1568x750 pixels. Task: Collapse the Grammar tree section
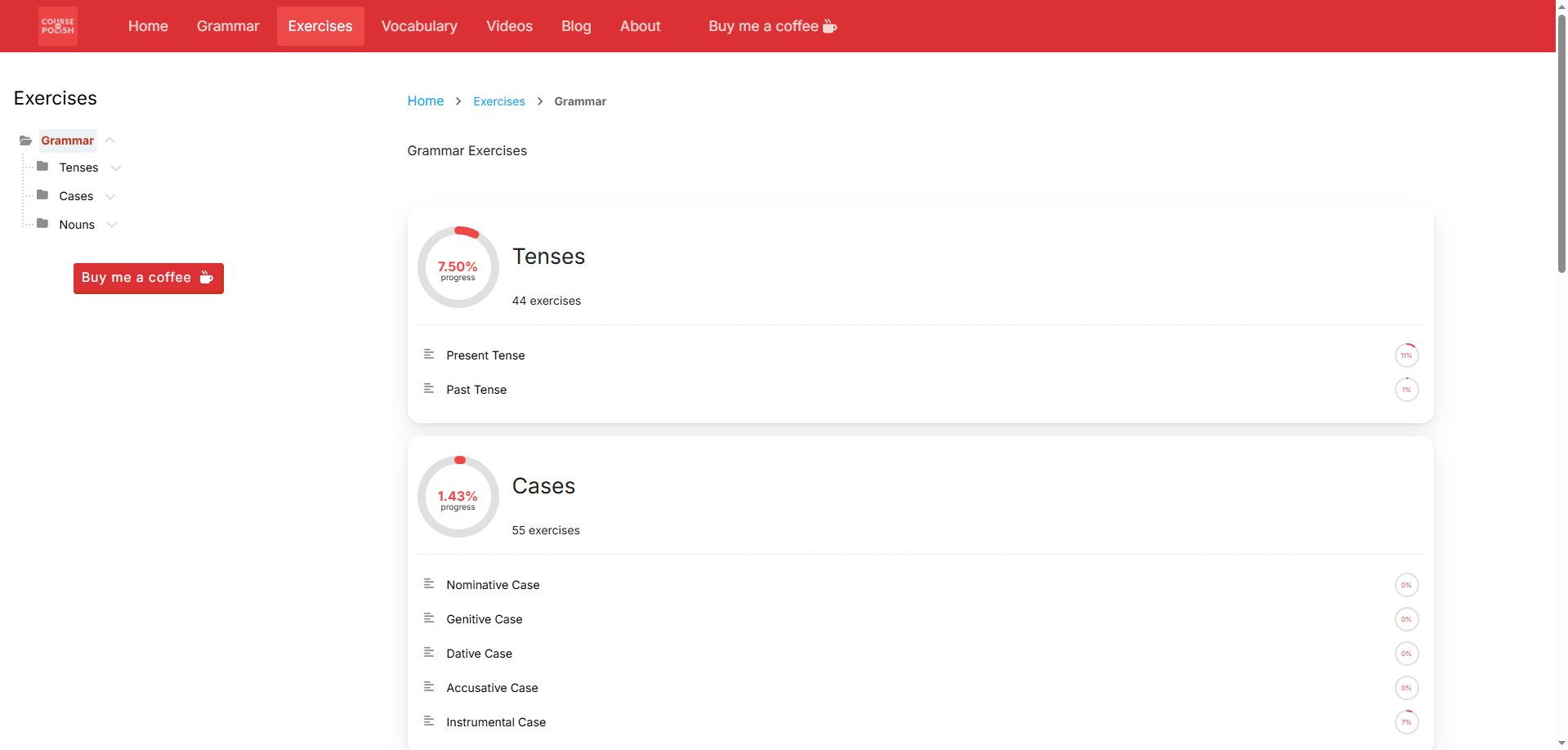click(109, 140)
